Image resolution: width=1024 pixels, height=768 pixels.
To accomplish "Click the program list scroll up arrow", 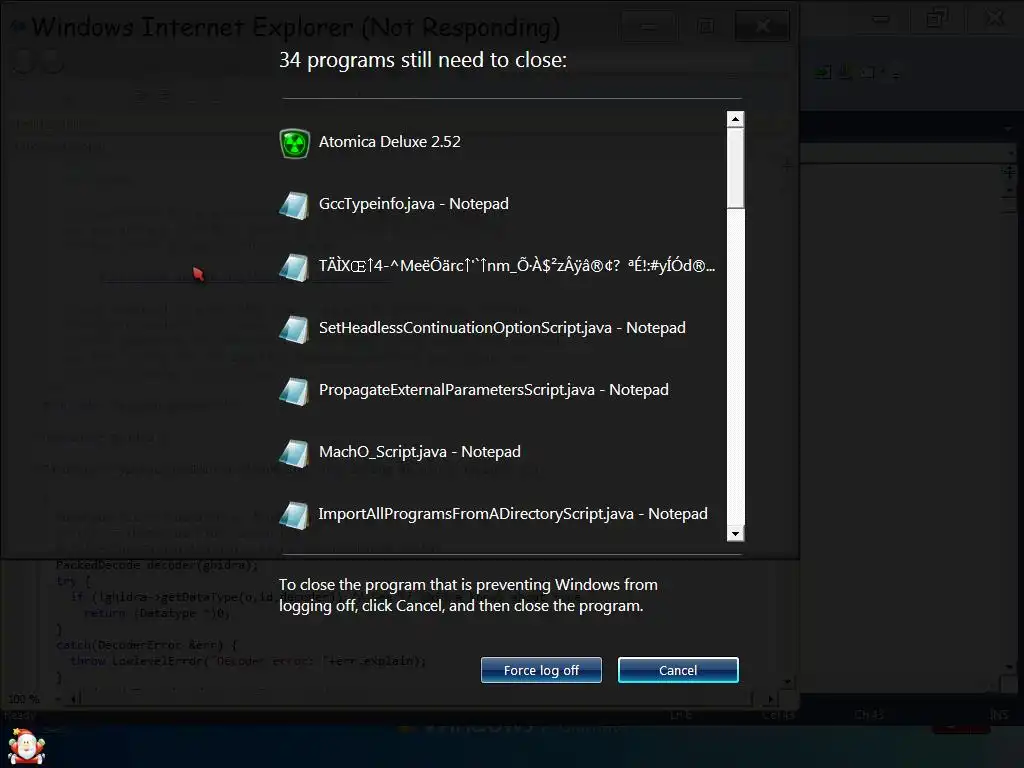I will point(735,119).
